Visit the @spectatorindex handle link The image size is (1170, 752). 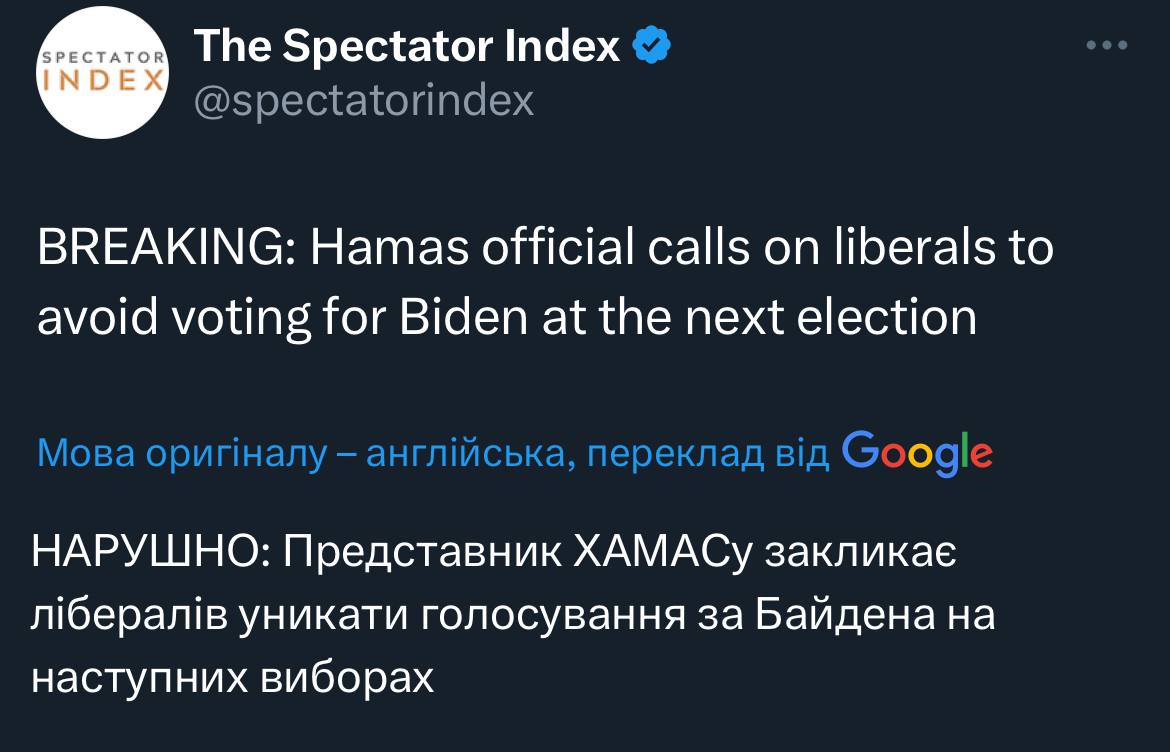pos(364,100)
